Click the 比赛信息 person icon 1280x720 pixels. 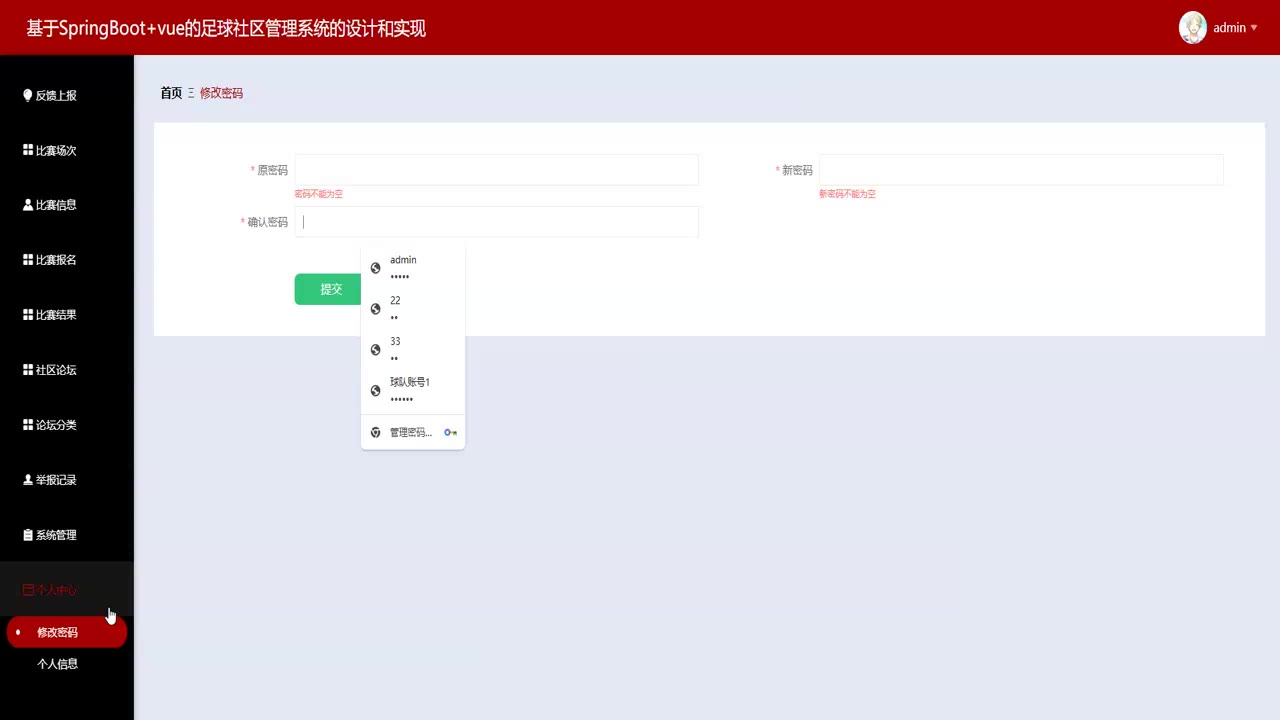tap(28, 204)
